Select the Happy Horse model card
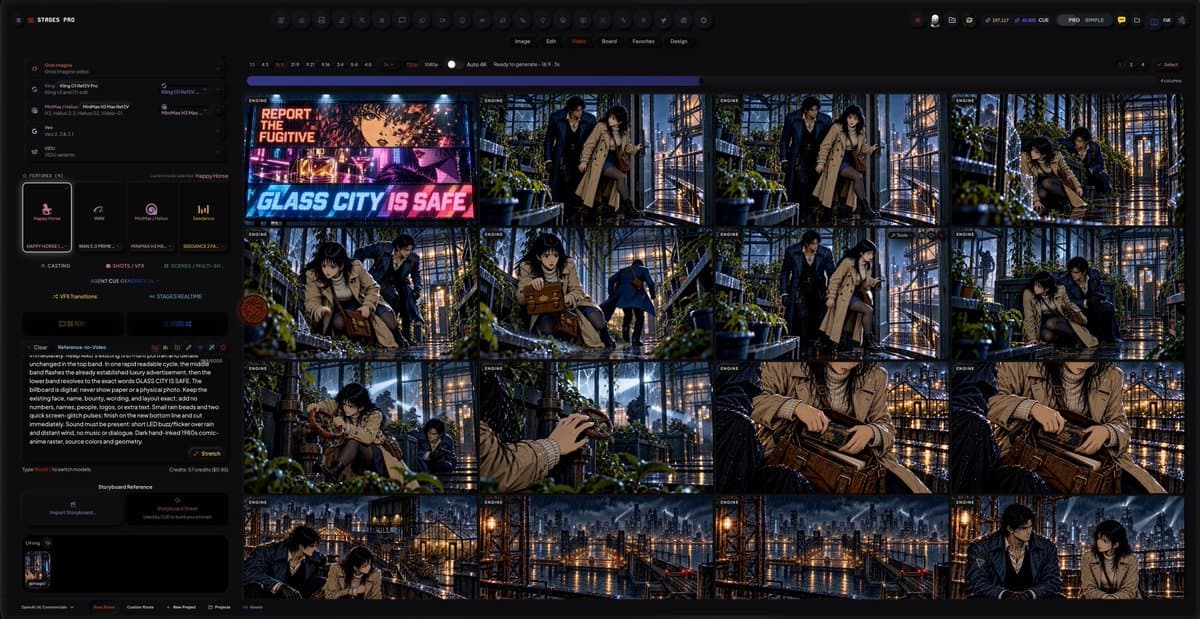Screen dimensions: 1200x619 coord(47,216)
